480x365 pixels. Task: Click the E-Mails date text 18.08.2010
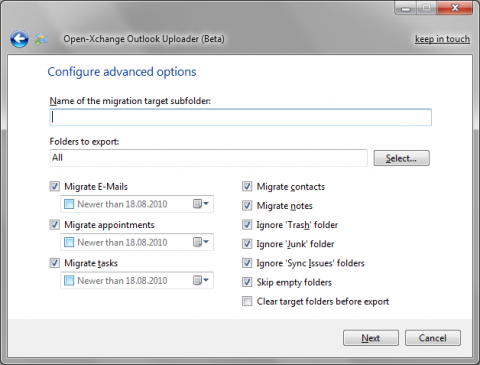[147, 204]
